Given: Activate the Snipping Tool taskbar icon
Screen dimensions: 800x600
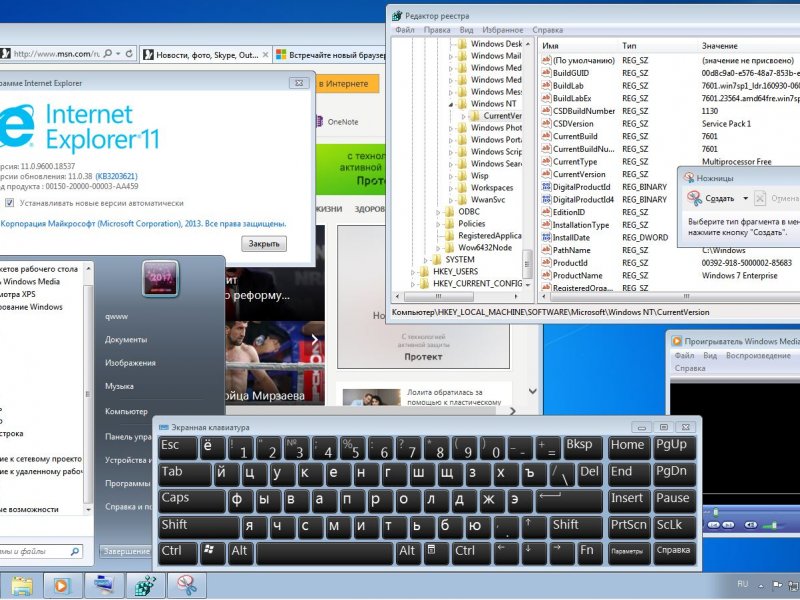Looking at the screenshot, I should (187, 586).
